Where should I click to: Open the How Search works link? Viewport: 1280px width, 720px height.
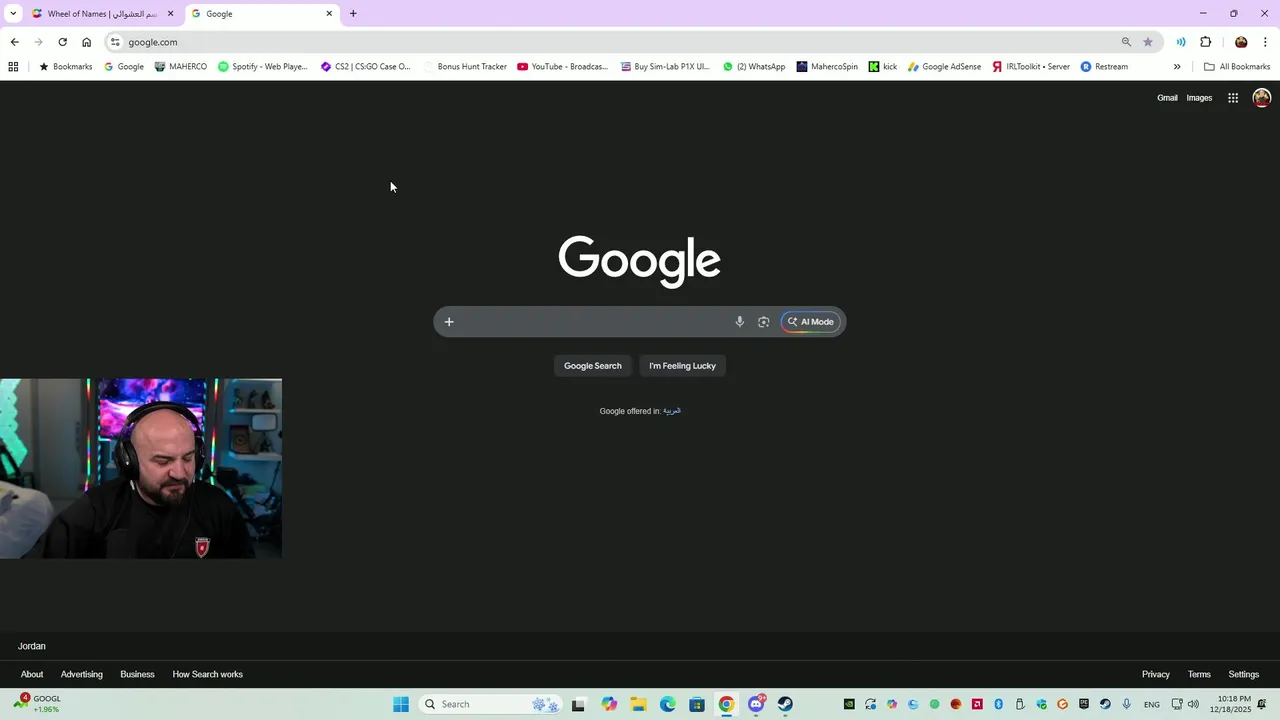(x=208, y=674)
